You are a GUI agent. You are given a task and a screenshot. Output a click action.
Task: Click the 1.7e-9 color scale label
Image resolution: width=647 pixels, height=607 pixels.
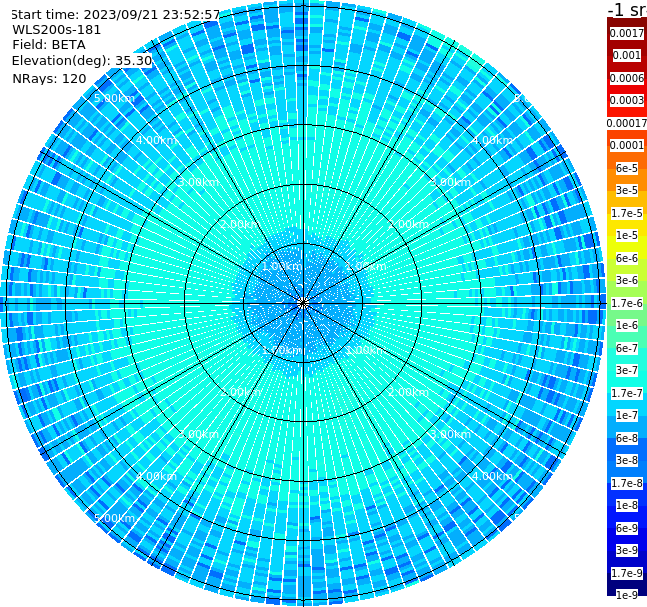627,573
